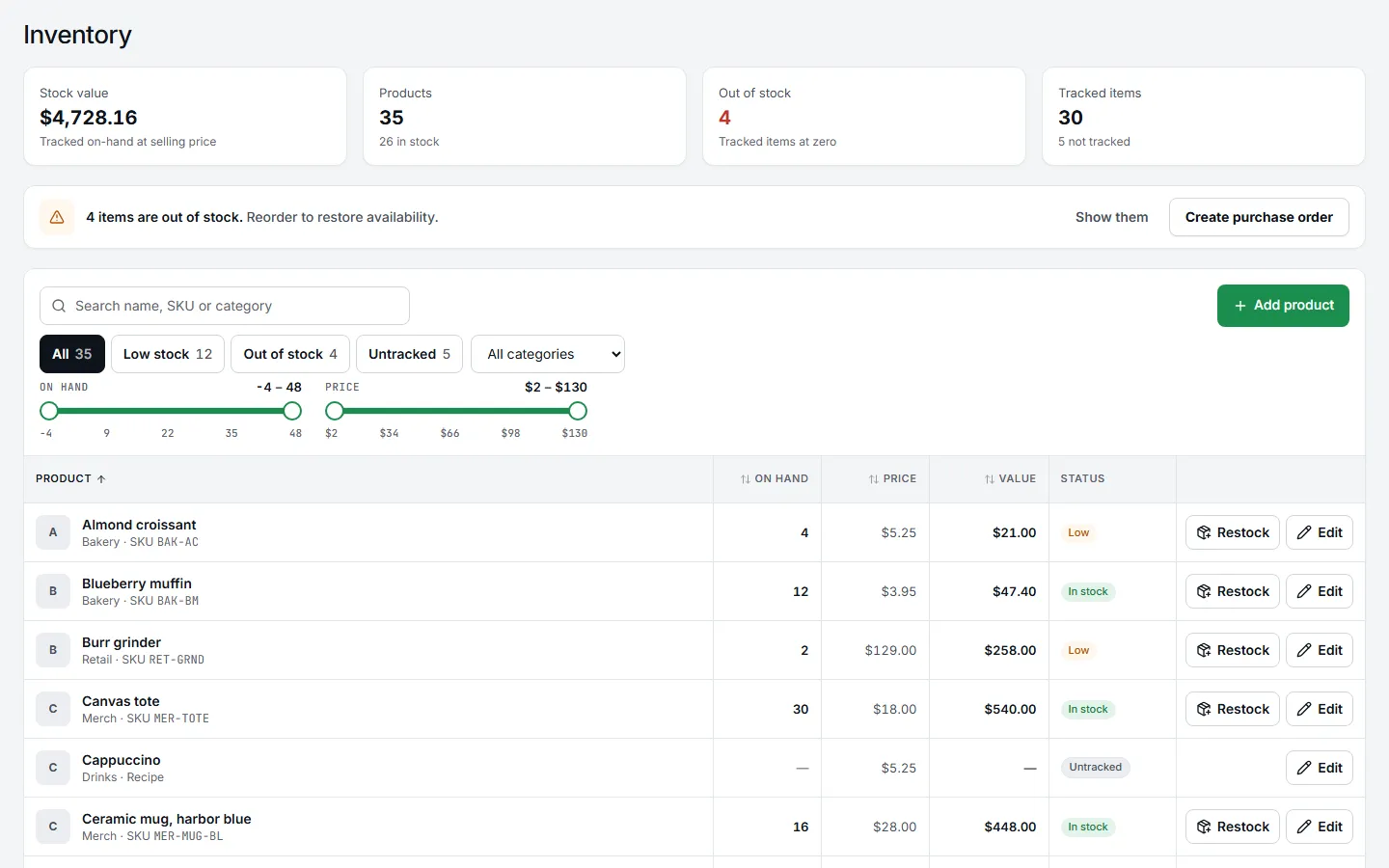This screenshot has height=868, width=1389.
Task: Edit Burr grinder
Action: 1320,650
